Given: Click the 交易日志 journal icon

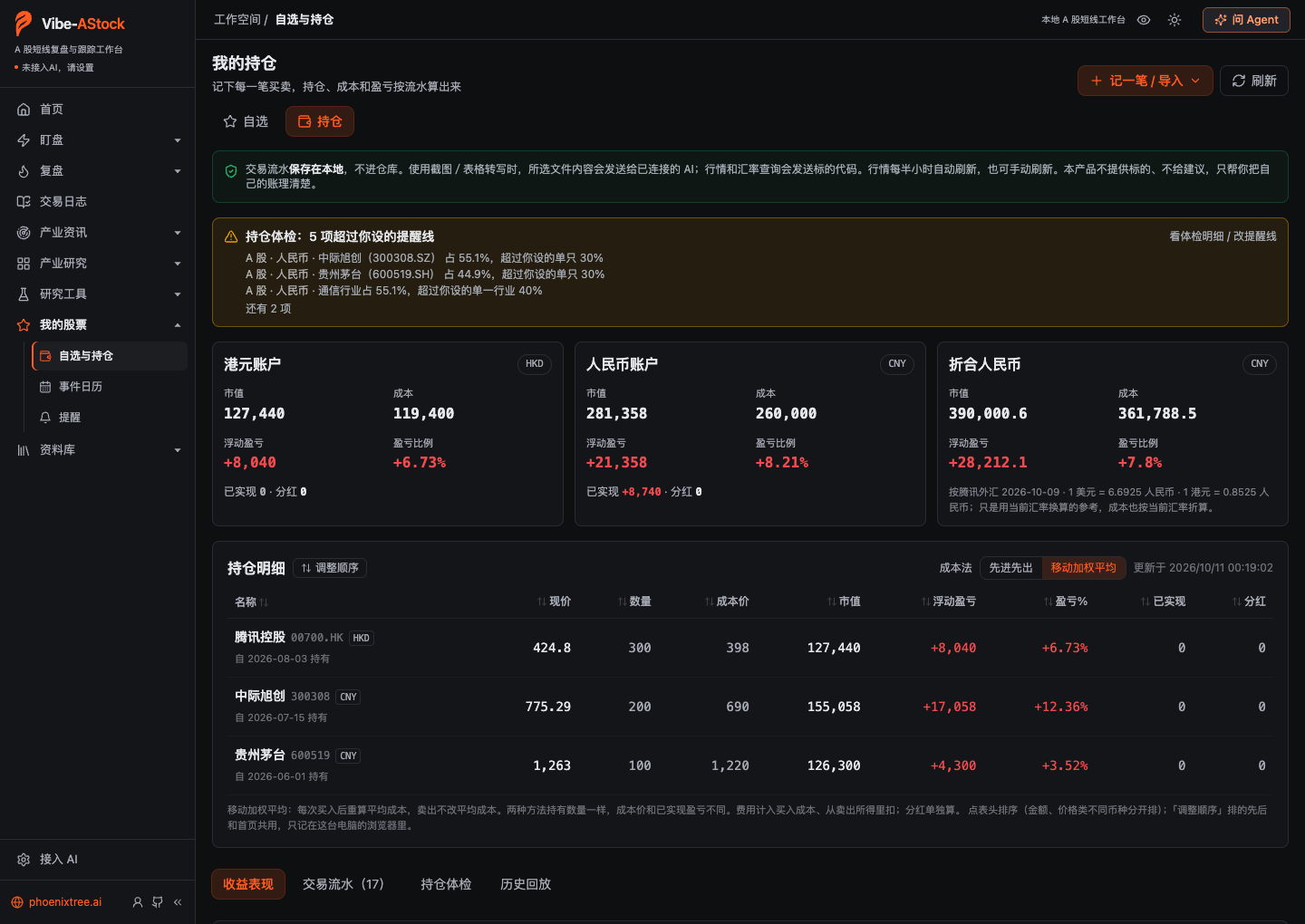Looking at the screenshot, I should (x=24, y=202).
